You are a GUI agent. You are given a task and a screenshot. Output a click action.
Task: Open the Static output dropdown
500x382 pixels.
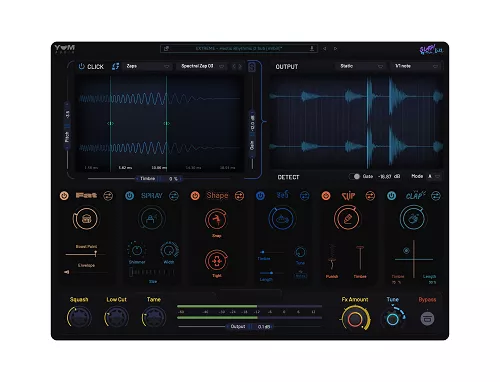[361, 66]
